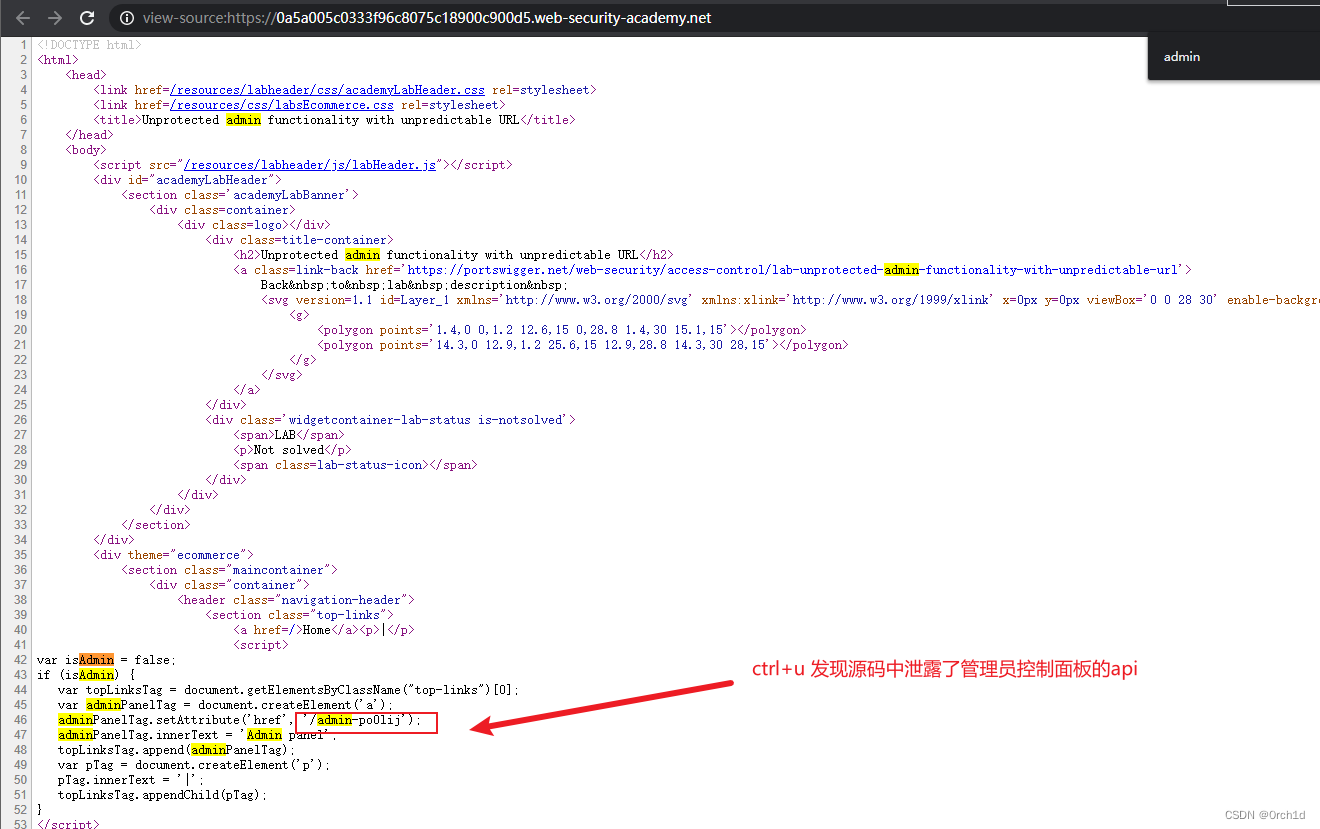
Task: Click the '<!DOCTYPE html>' line
Action: click(x=89, y=45)
